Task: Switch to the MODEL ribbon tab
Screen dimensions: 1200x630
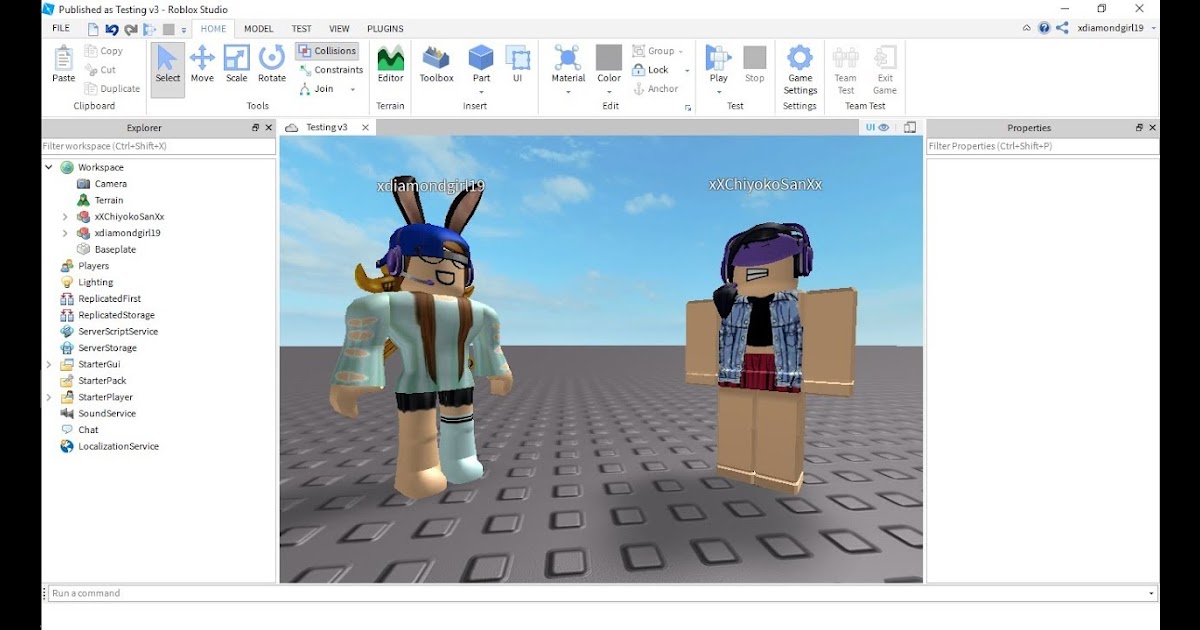Action: click(x=258, y=29)
